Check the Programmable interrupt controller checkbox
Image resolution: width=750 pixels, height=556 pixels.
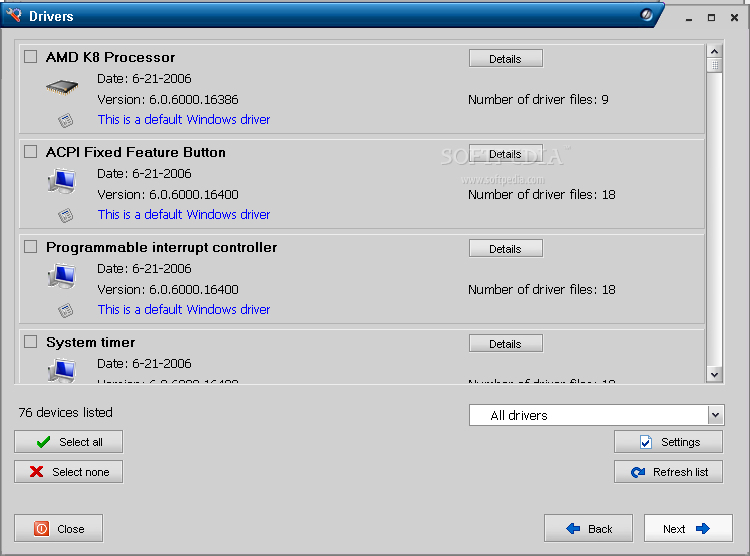(x=31, y=247)
